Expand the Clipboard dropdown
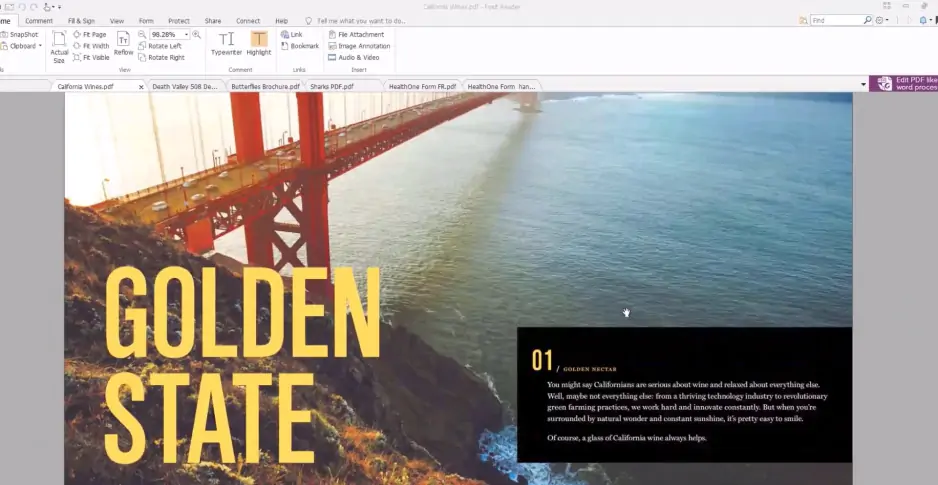This screenshot has height=485, width=938. tap(40, 46)
